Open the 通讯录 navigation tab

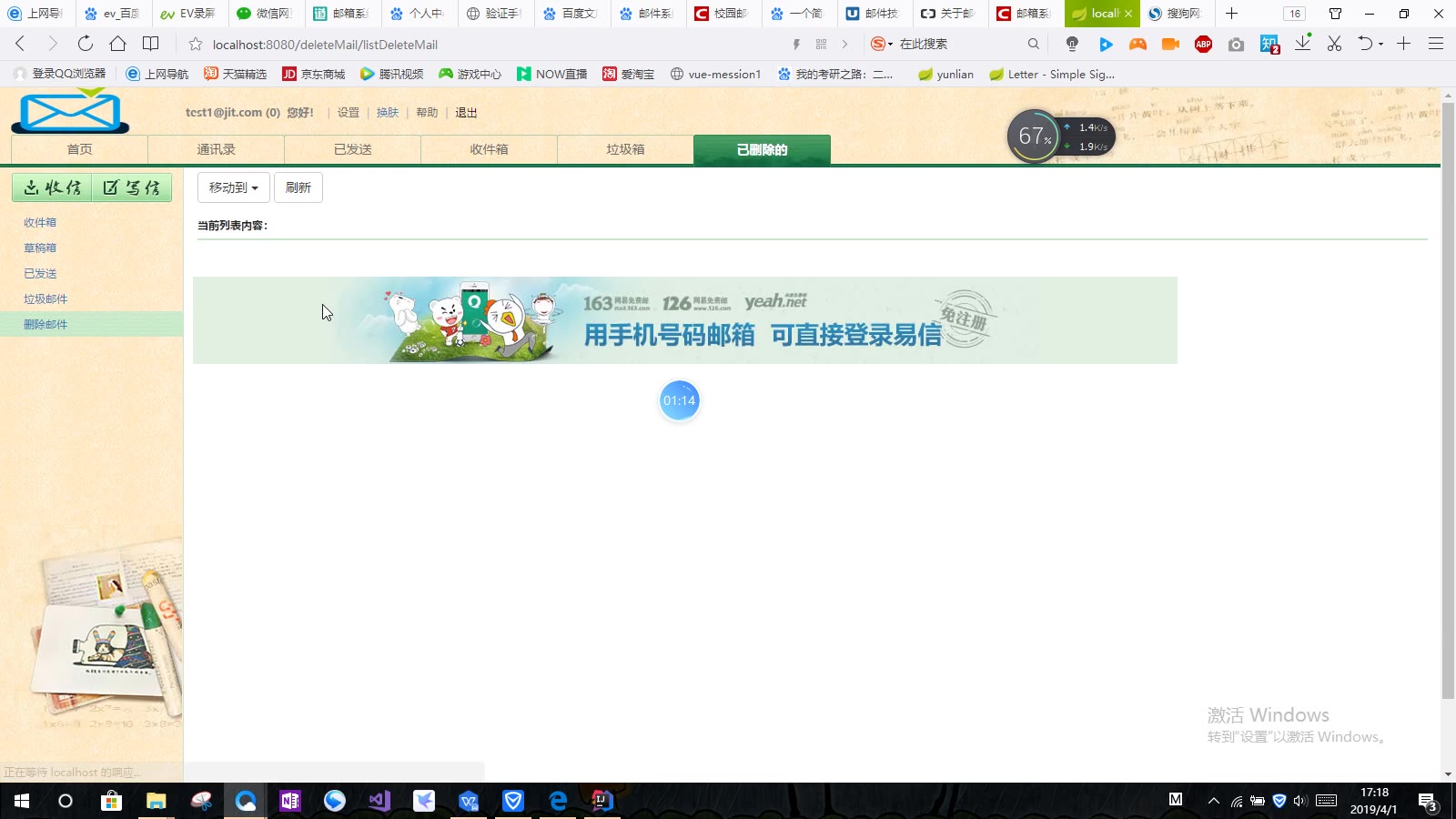216,149
